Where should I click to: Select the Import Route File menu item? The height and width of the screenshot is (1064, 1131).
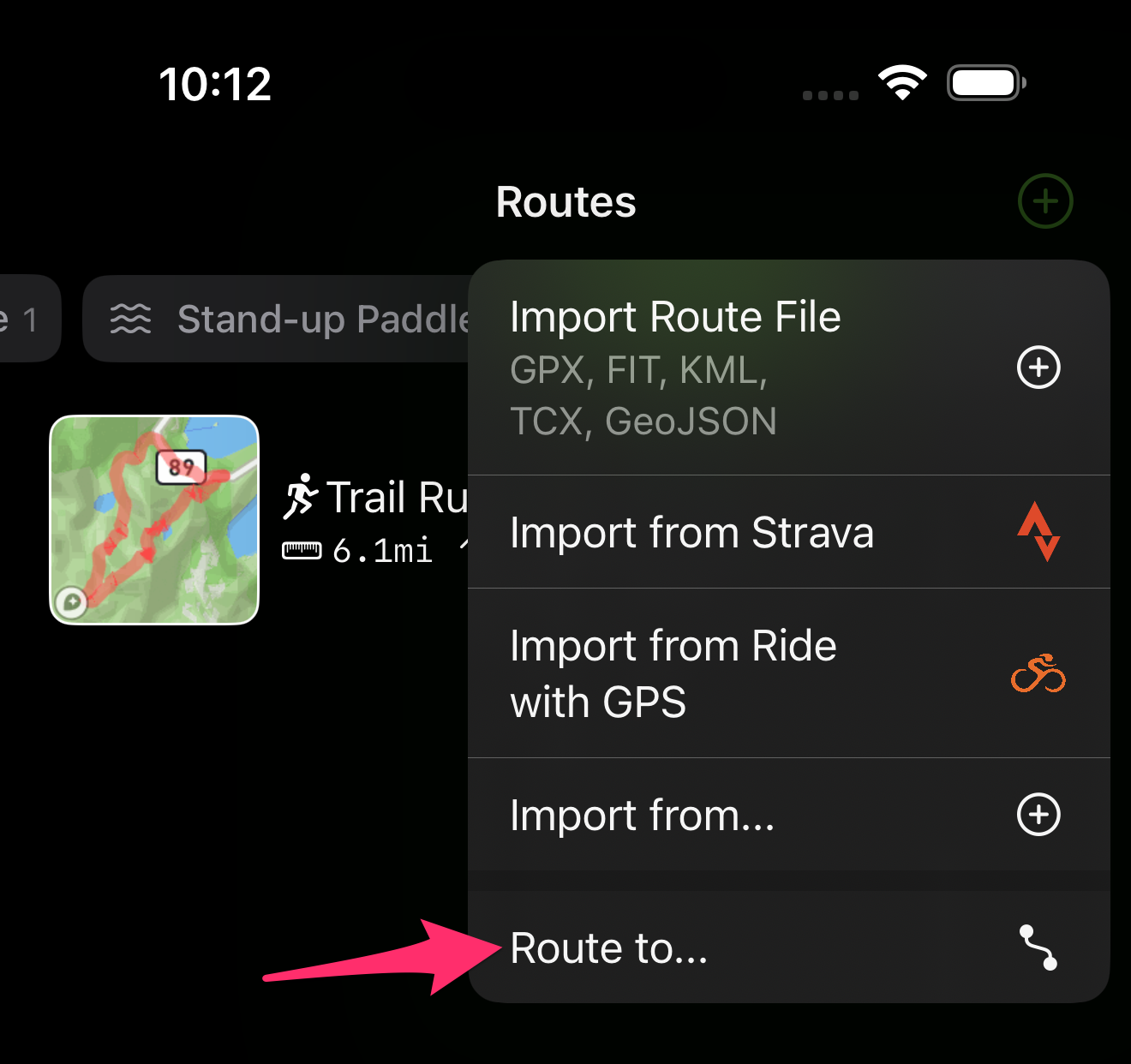789,368
